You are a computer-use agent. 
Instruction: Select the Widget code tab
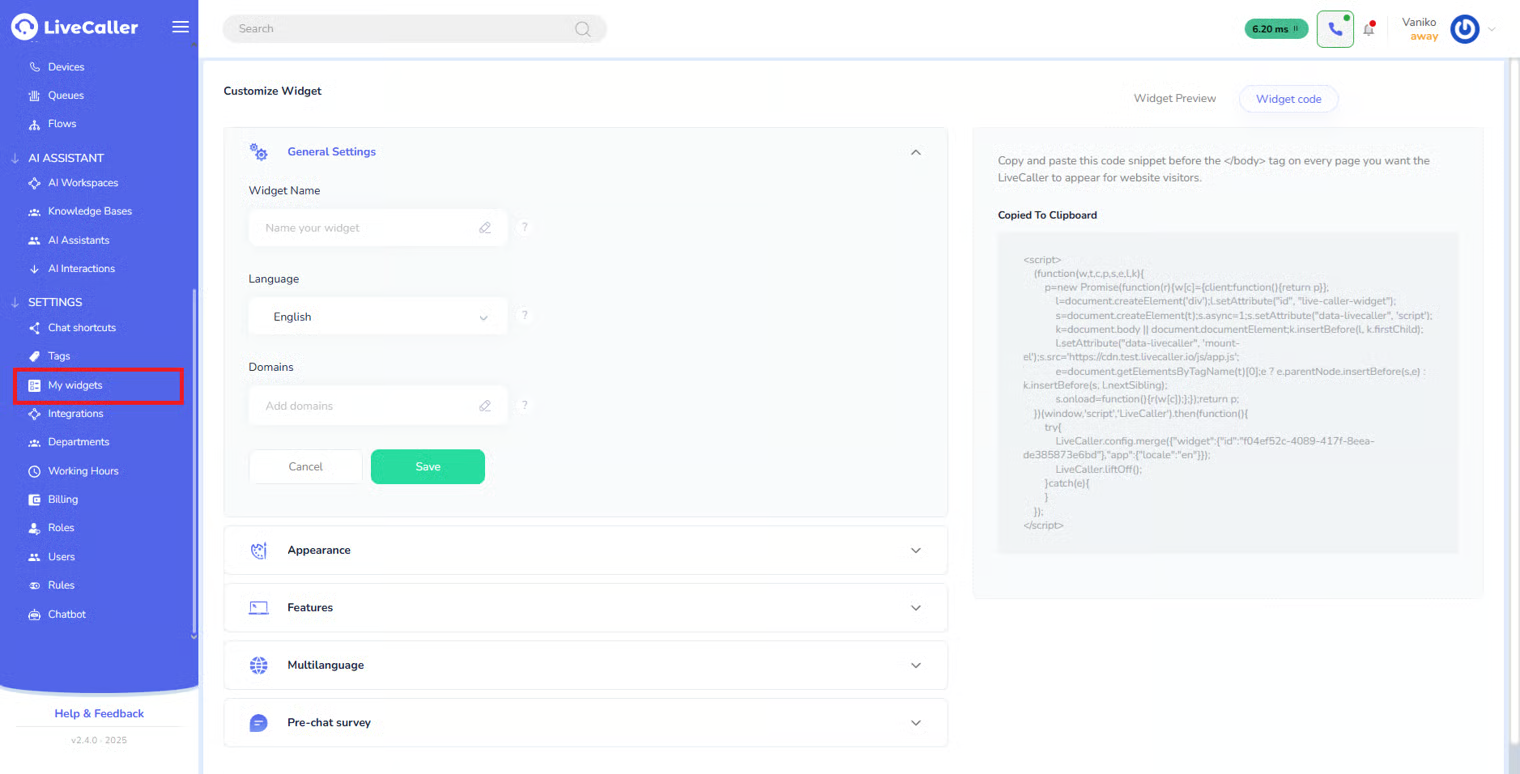point(1288,99)
